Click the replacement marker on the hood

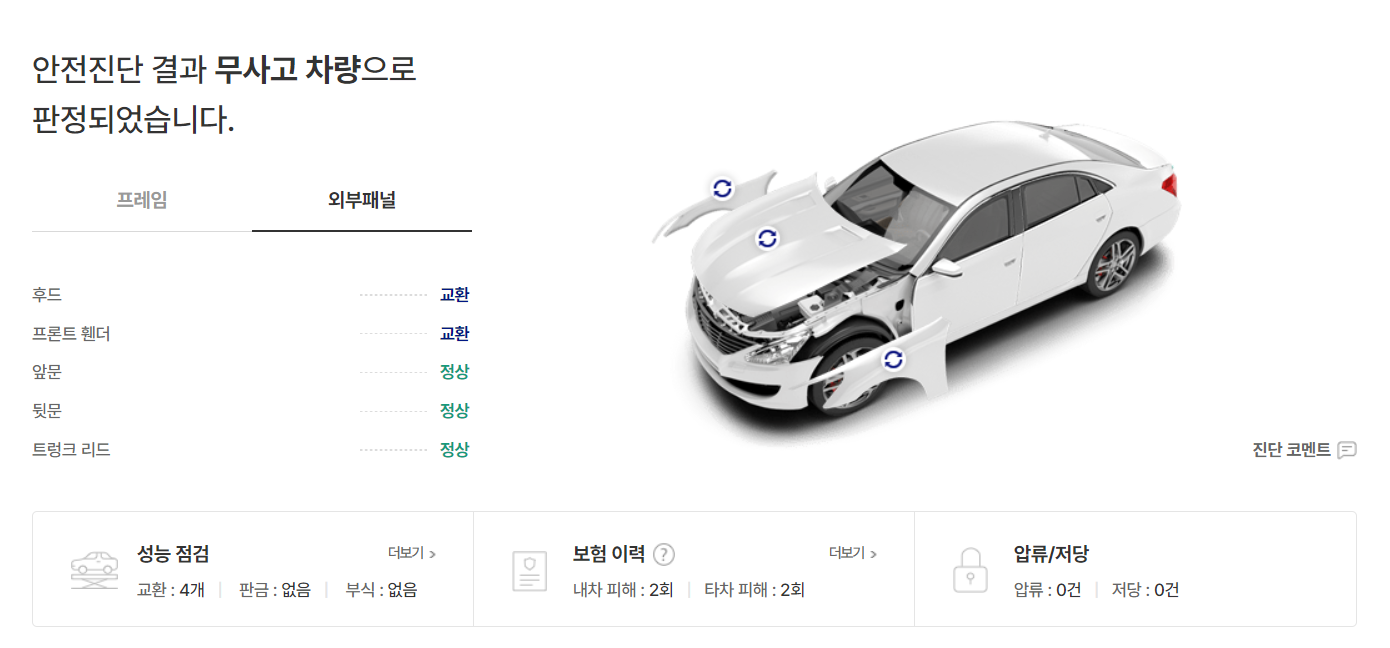pyautogui.click(x=767, y=238)
